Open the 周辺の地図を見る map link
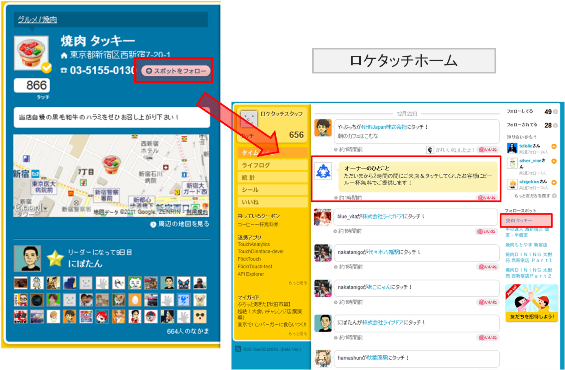The height and width of the screenshot is (370, 565). point(183,224)
